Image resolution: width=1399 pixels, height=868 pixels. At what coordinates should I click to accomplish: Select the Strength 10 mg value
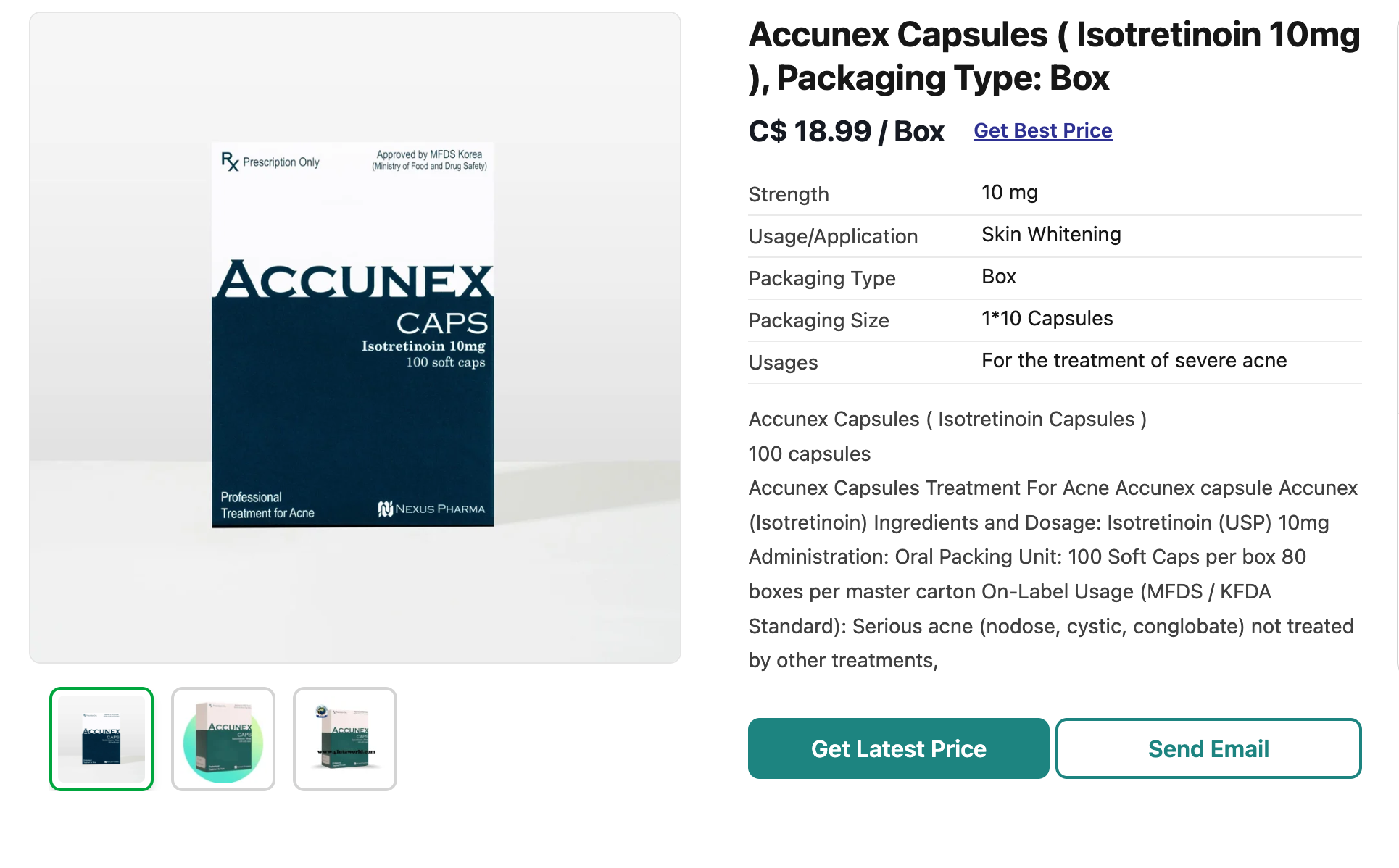(x=1010, y=193)
